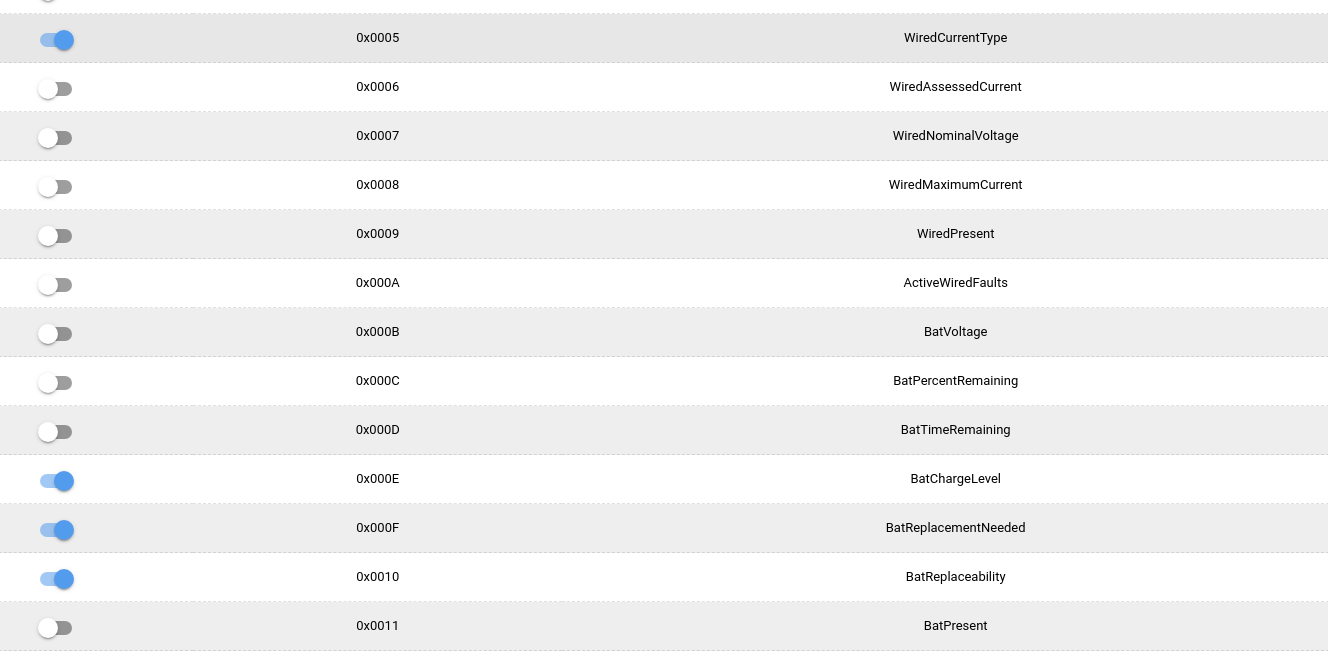The height and width of the screenshot is (656, 1328).
Task: Click the 0x000E attribute ID
Action: (x=377, y=479)
